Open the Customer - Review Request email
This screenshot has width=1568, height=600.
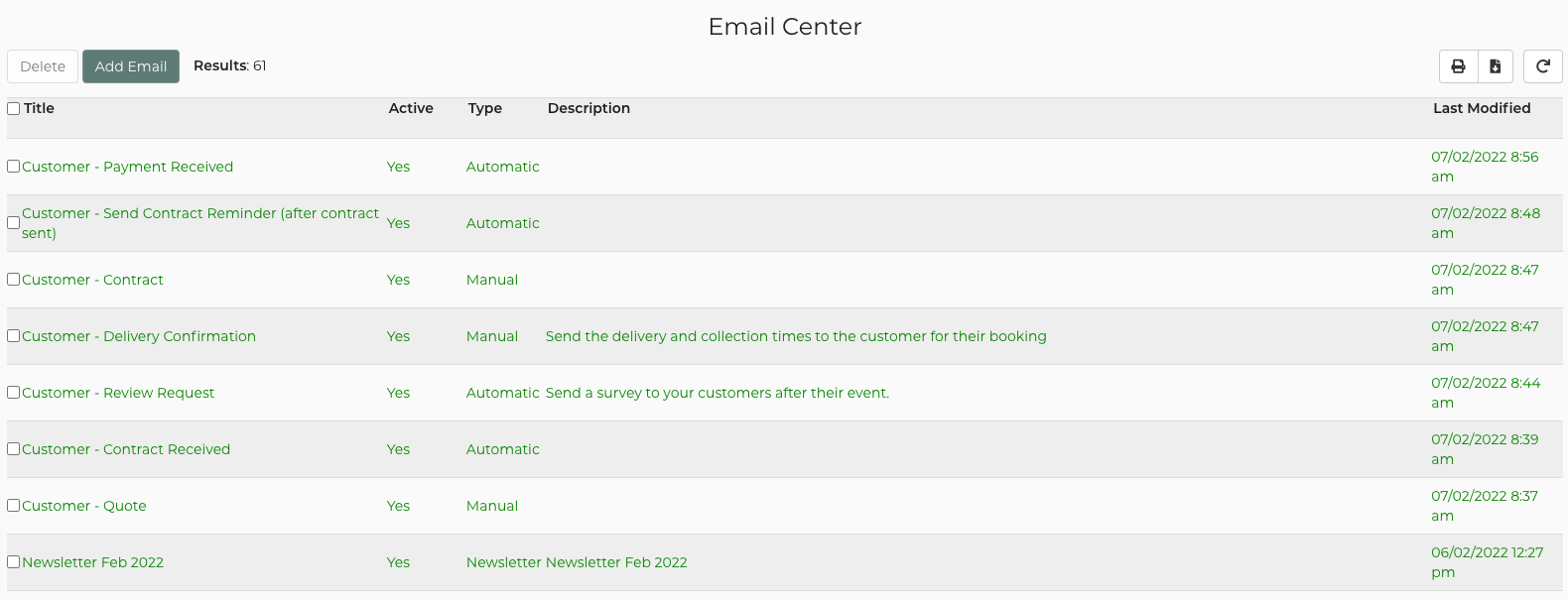pos(118,393)
